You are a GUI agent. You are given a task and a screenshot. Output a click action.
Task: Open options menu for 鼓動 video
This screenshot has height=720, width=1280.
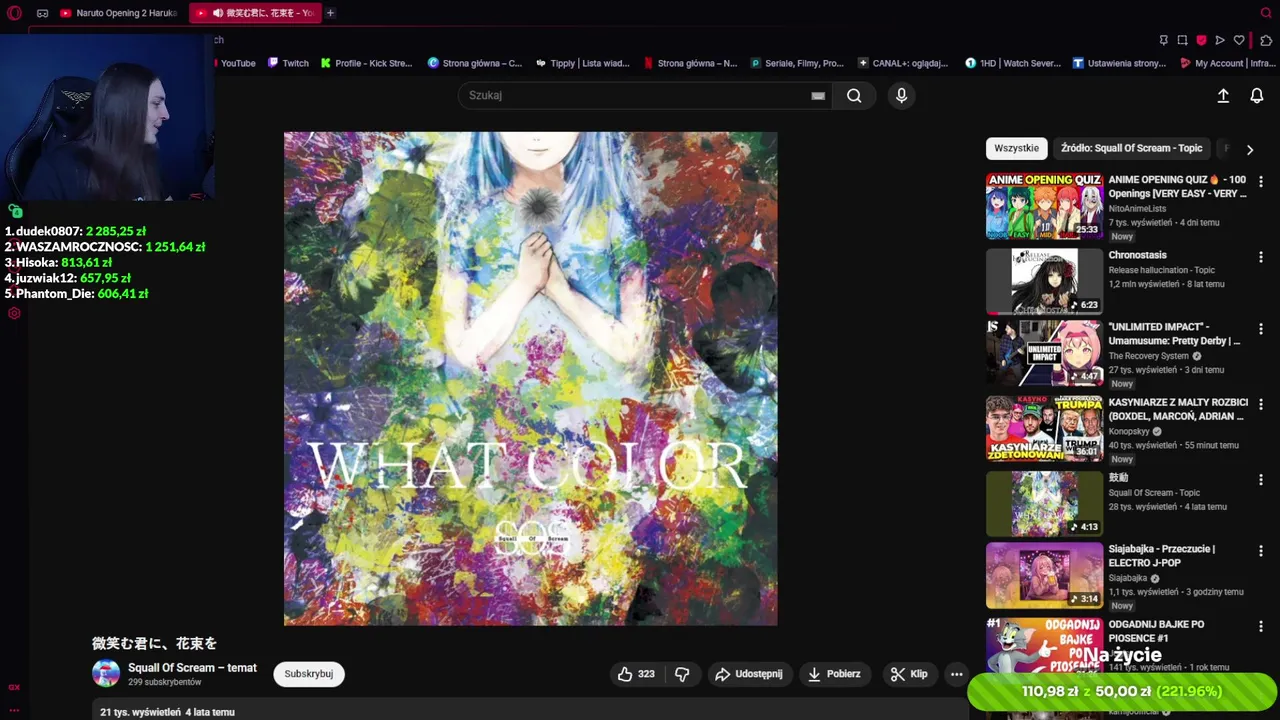pyautogui.click(x=1260, y=479)
